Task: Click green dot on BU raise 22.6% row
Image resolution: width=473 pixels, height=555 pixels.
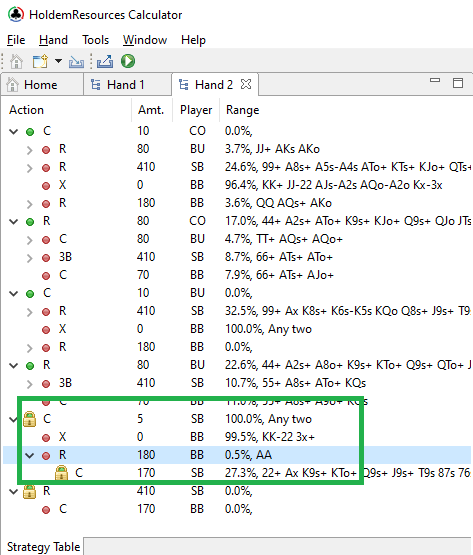Action: pos(30,366)
